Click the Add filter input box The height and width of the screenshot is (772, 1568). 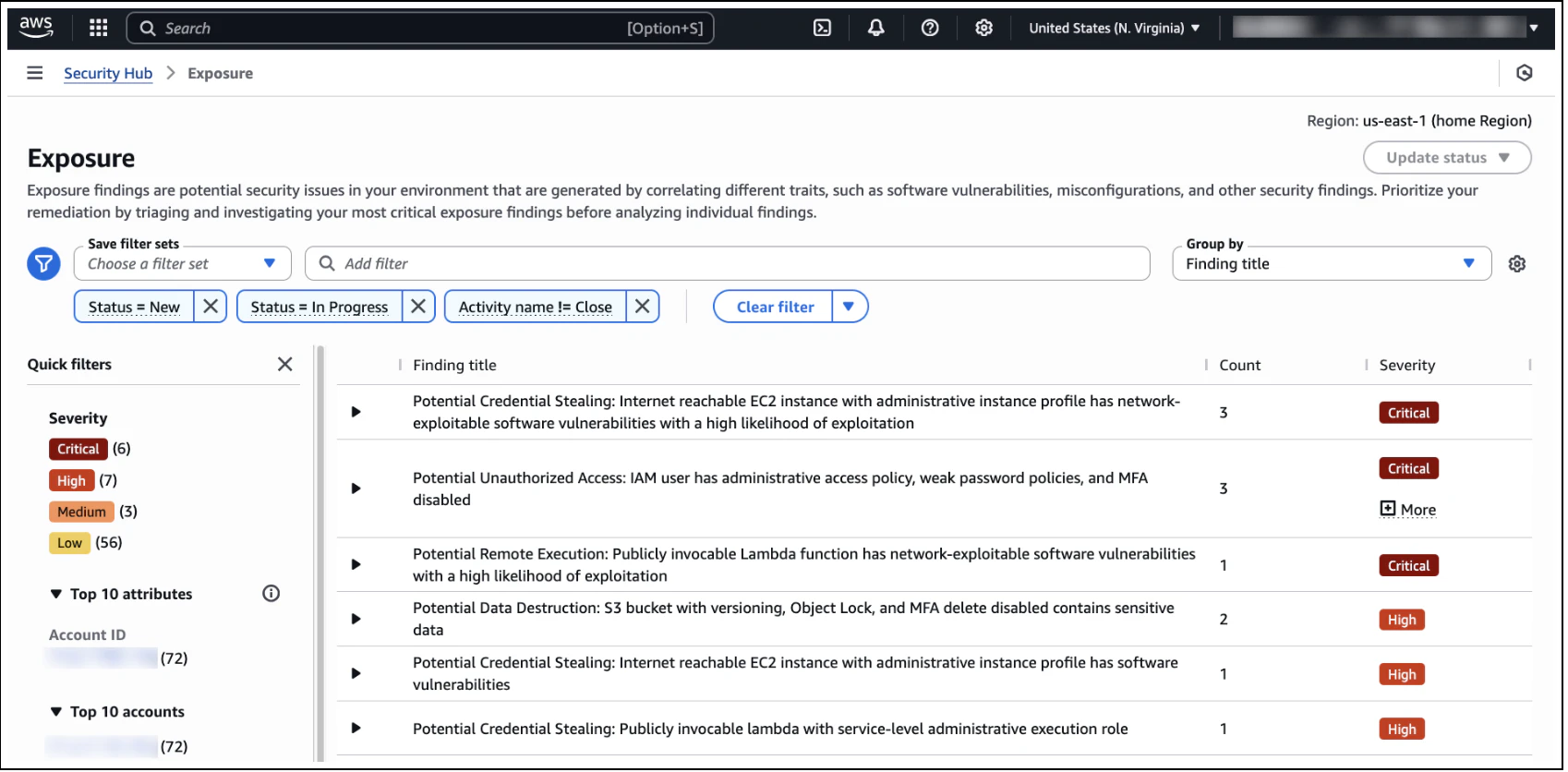click(729, 264)
